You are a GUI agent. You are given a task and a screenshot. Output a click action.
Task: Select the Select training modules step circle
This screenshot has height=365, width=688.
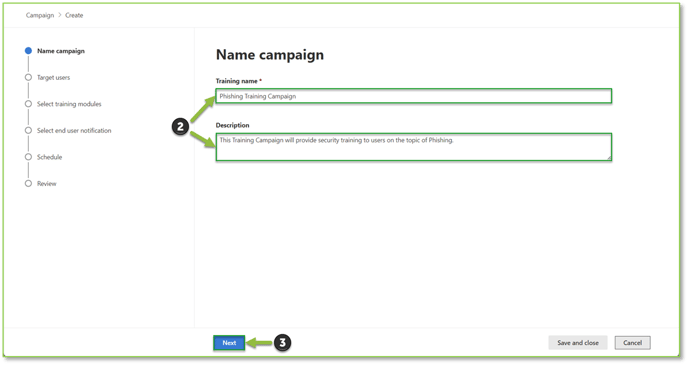(28, 104)
